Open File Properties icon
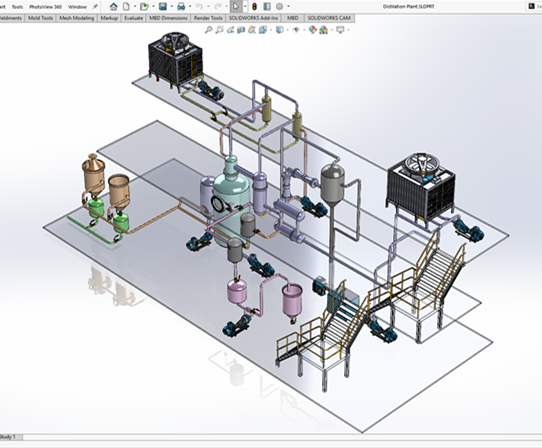The image size is (542, 448). [267, 6]
